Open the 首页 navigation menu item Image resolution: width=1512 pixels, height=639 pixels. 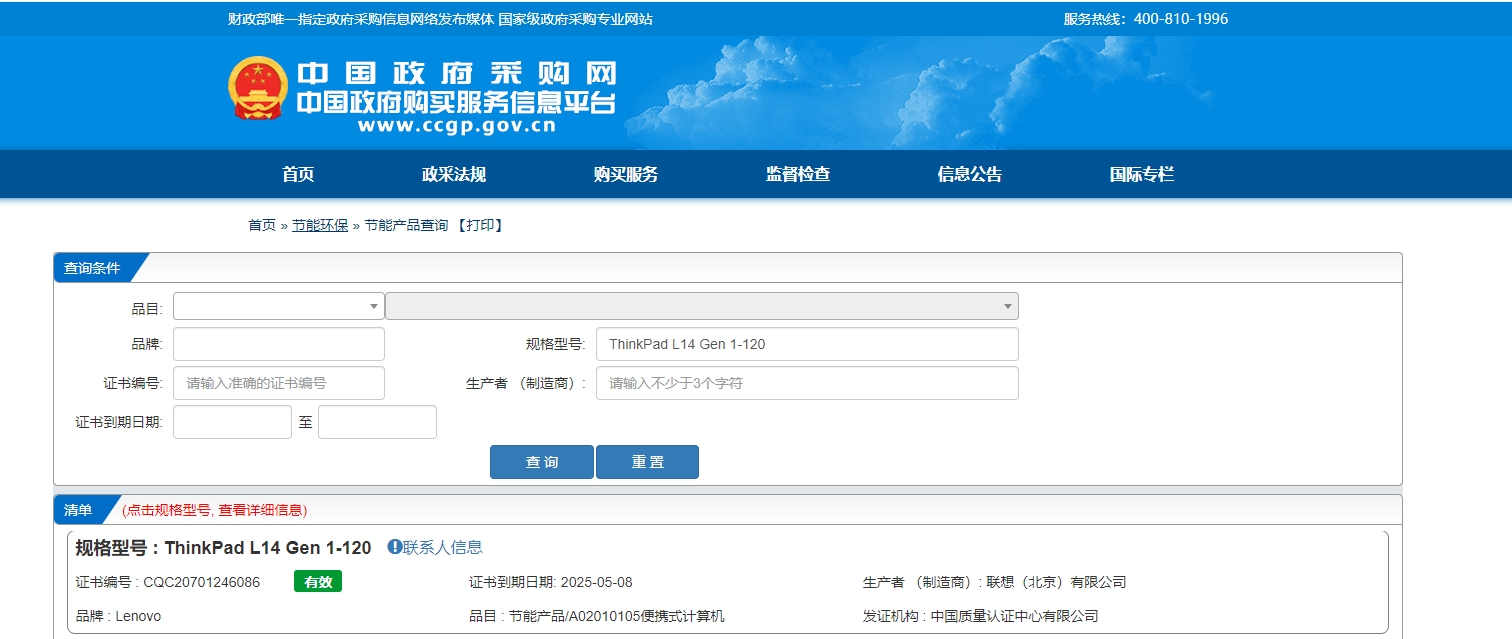tap(298, 175)
